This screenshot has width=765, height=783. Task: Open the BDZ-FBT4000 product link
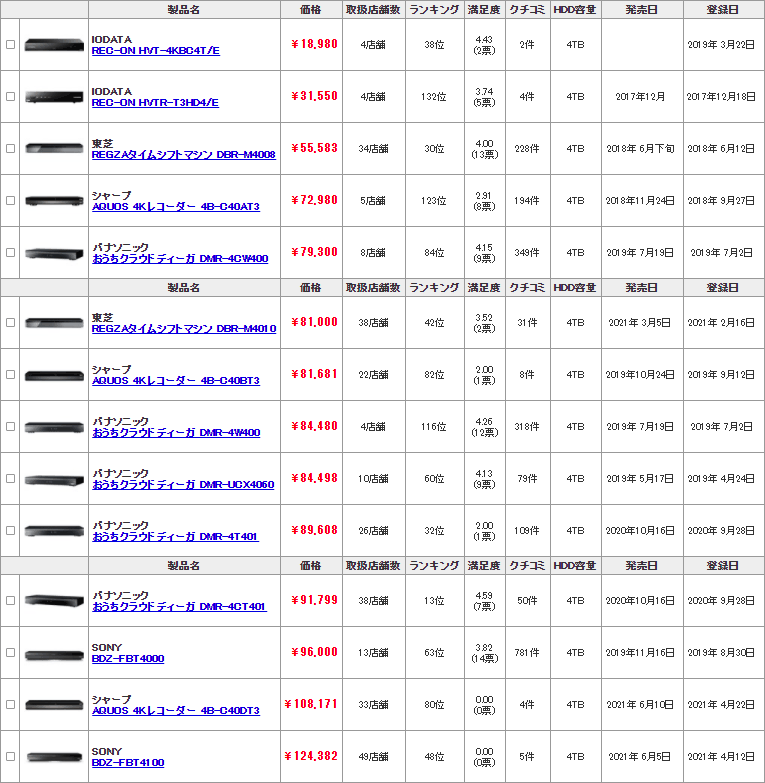click(x=128, y=659)
